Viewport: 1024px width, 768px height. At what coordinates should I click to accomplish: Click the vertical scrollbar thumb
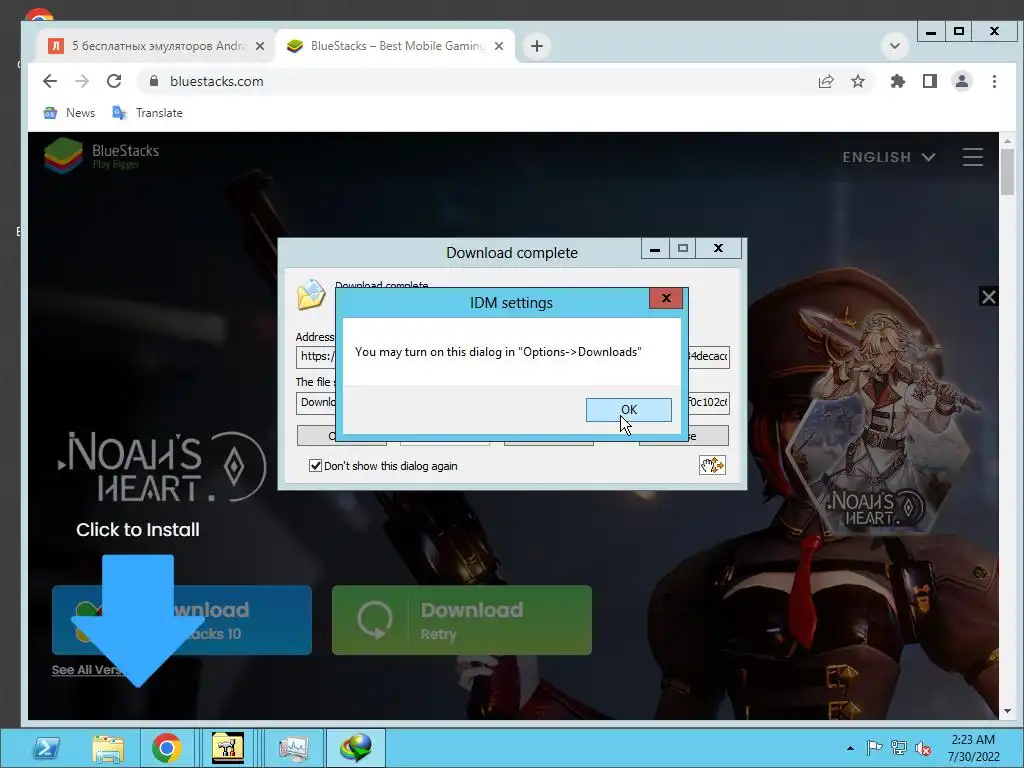pos(1007,172)
